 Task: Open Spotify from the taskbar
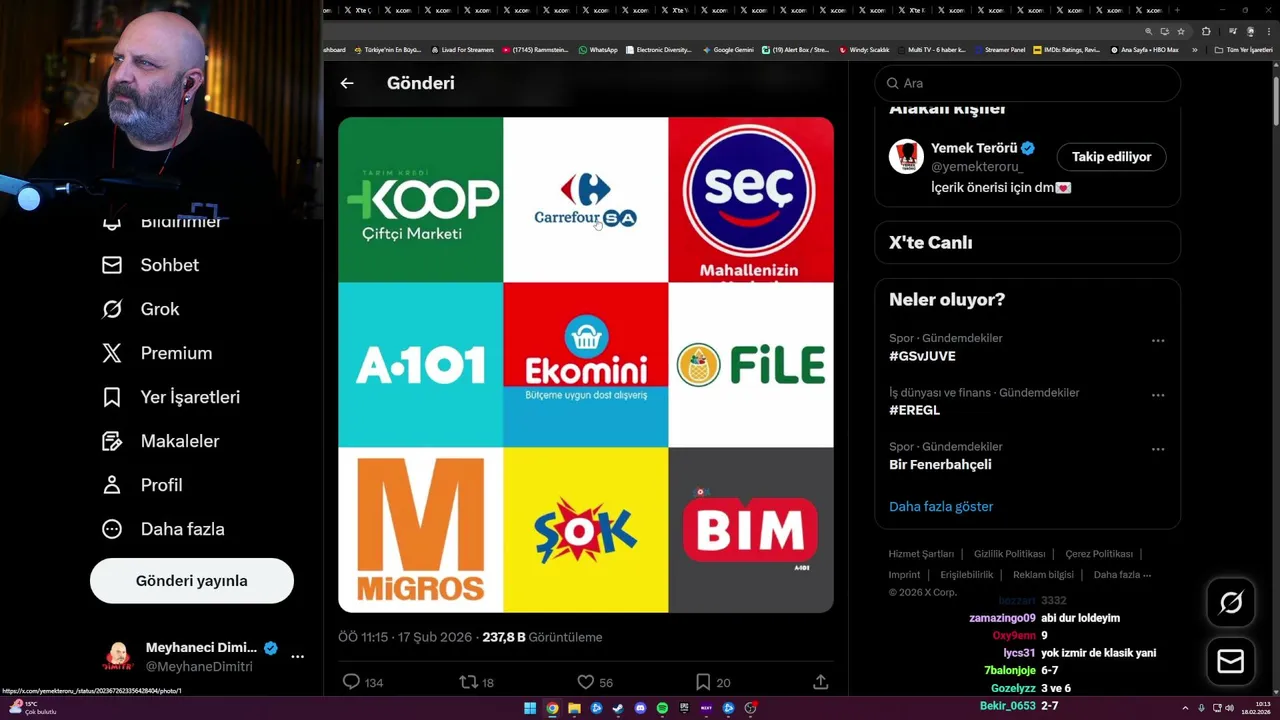[662, 708]
